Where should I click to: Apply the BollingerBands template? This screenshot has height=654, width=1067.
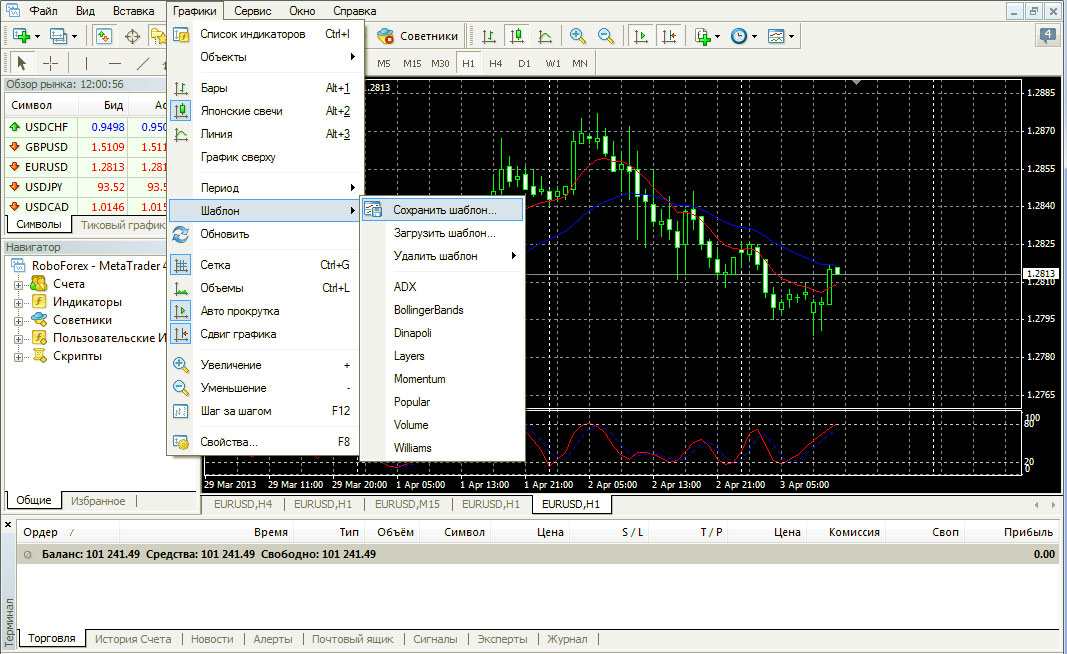(x=428, y=310)
